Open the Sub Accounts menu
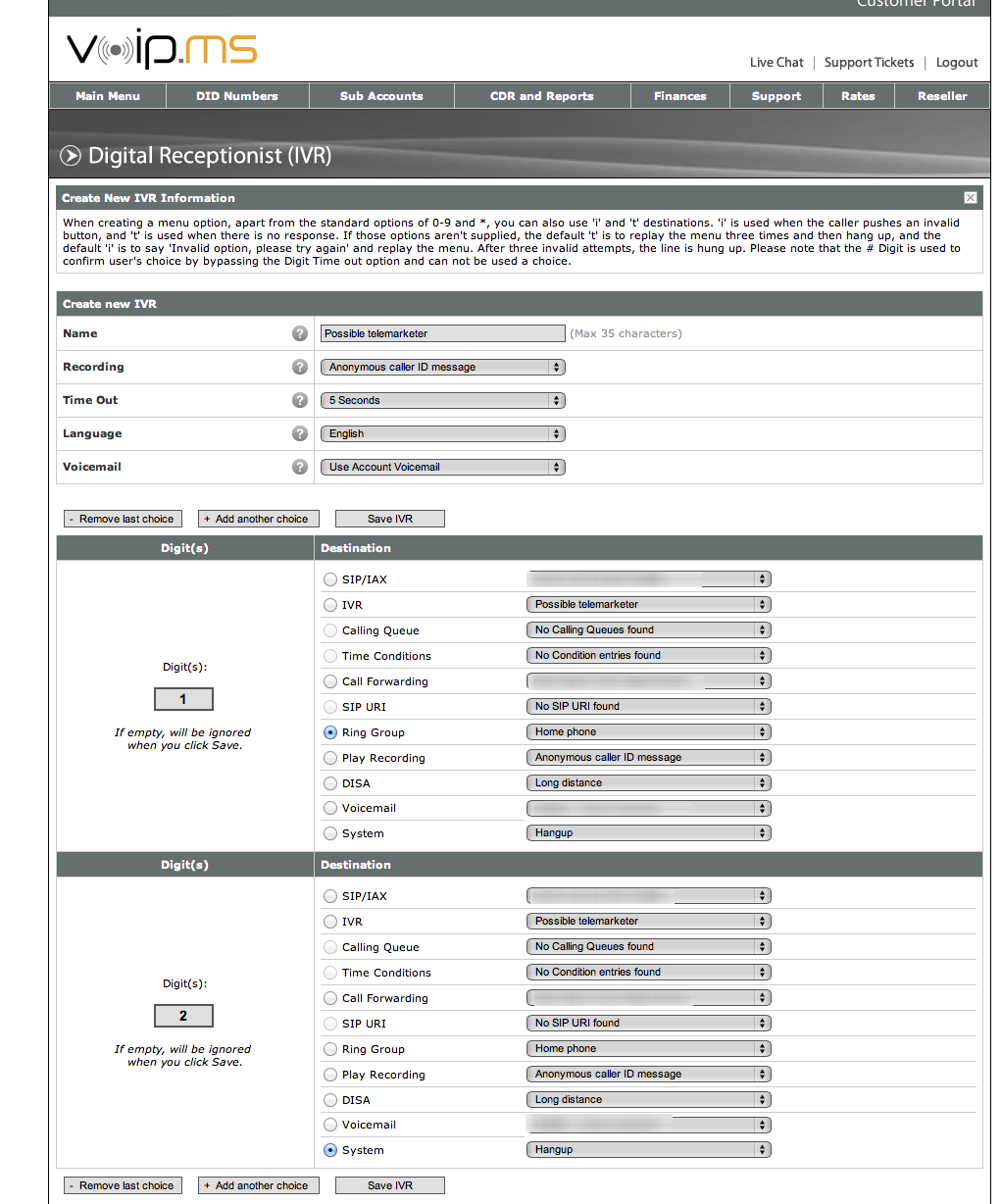Viewport: 1002px width, 1204px height. pyautogui.click(x=381, y=96)
